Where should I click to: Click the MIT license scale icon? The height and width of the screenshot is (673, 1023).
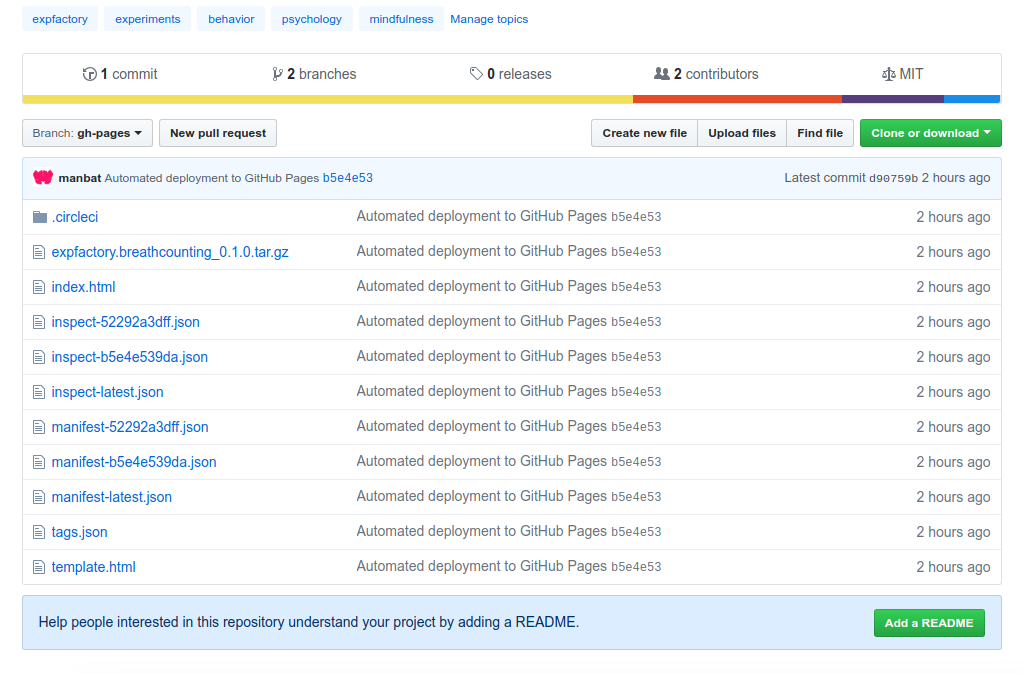[x=888, y=74]
